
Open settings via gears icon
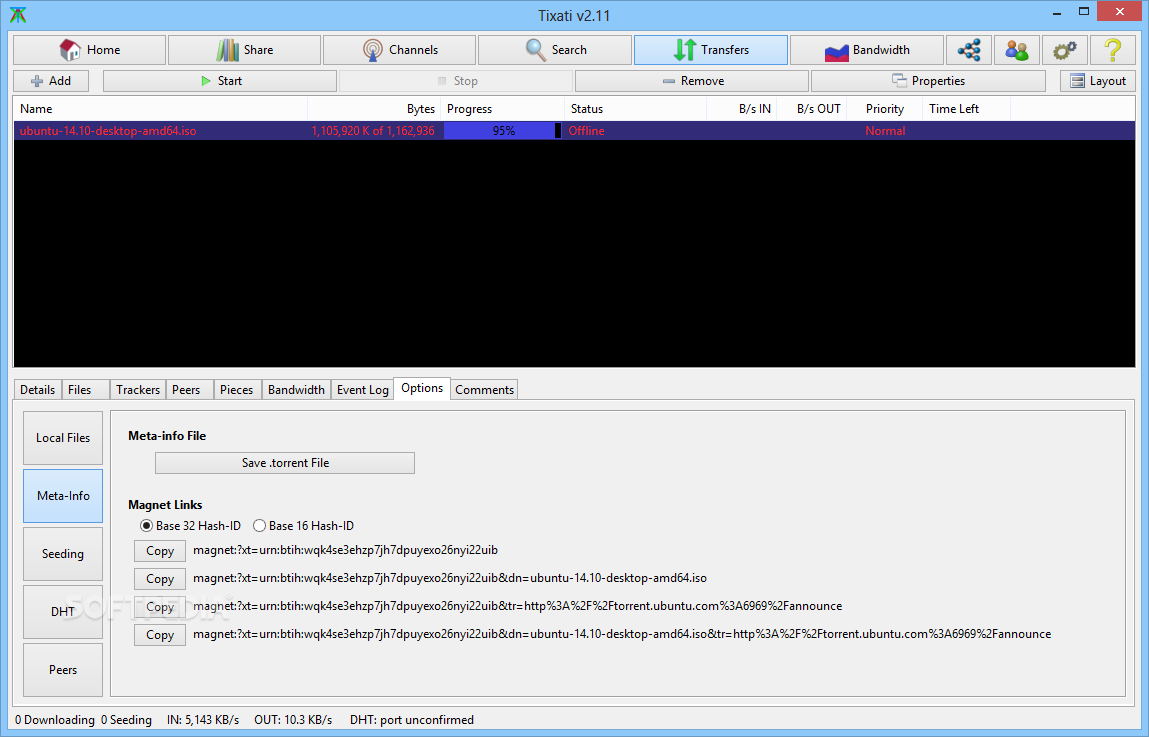1065,50
